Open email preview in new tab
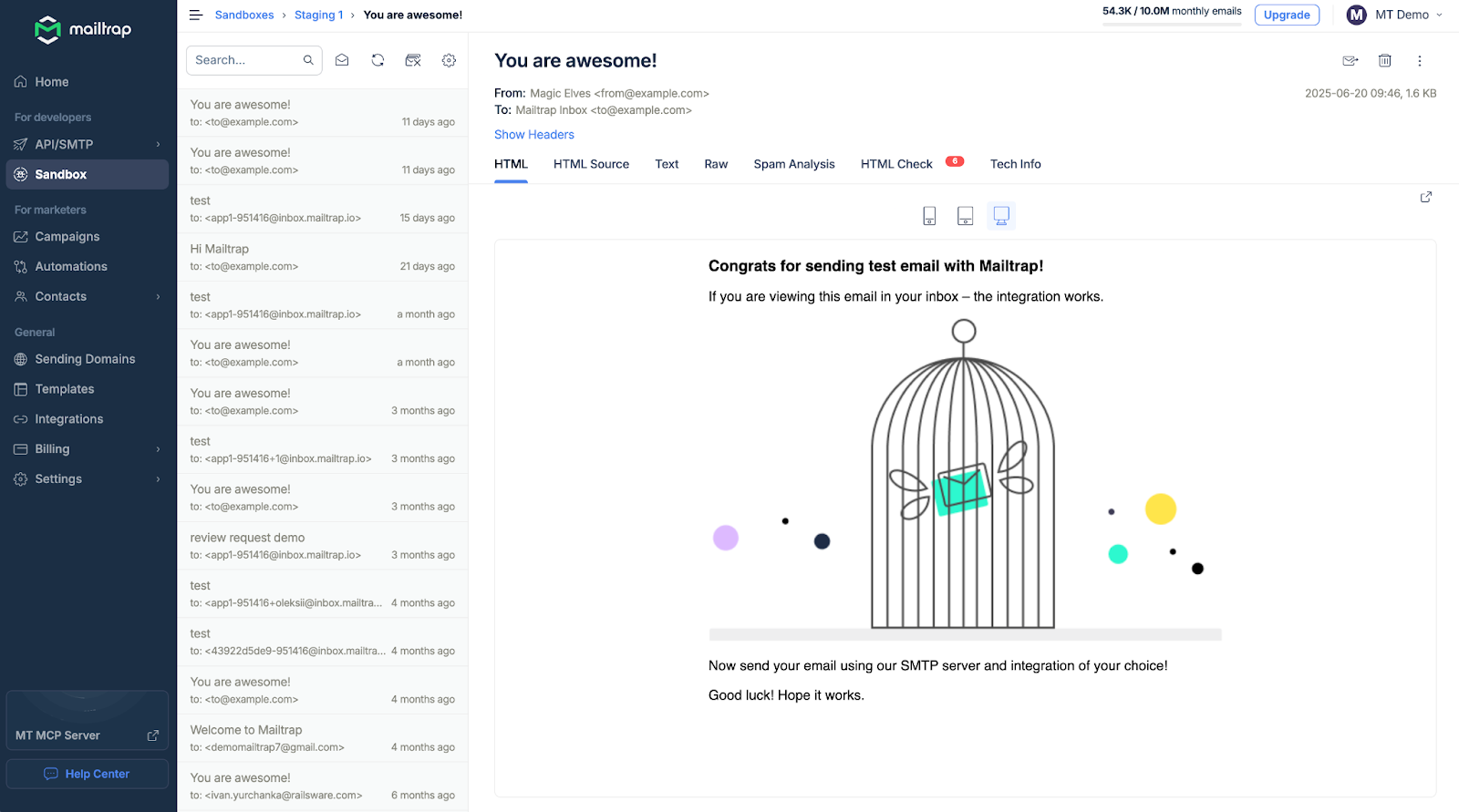Image resolution: width=1459 pixels, height=812 pixels. (x=1426, y=197)
